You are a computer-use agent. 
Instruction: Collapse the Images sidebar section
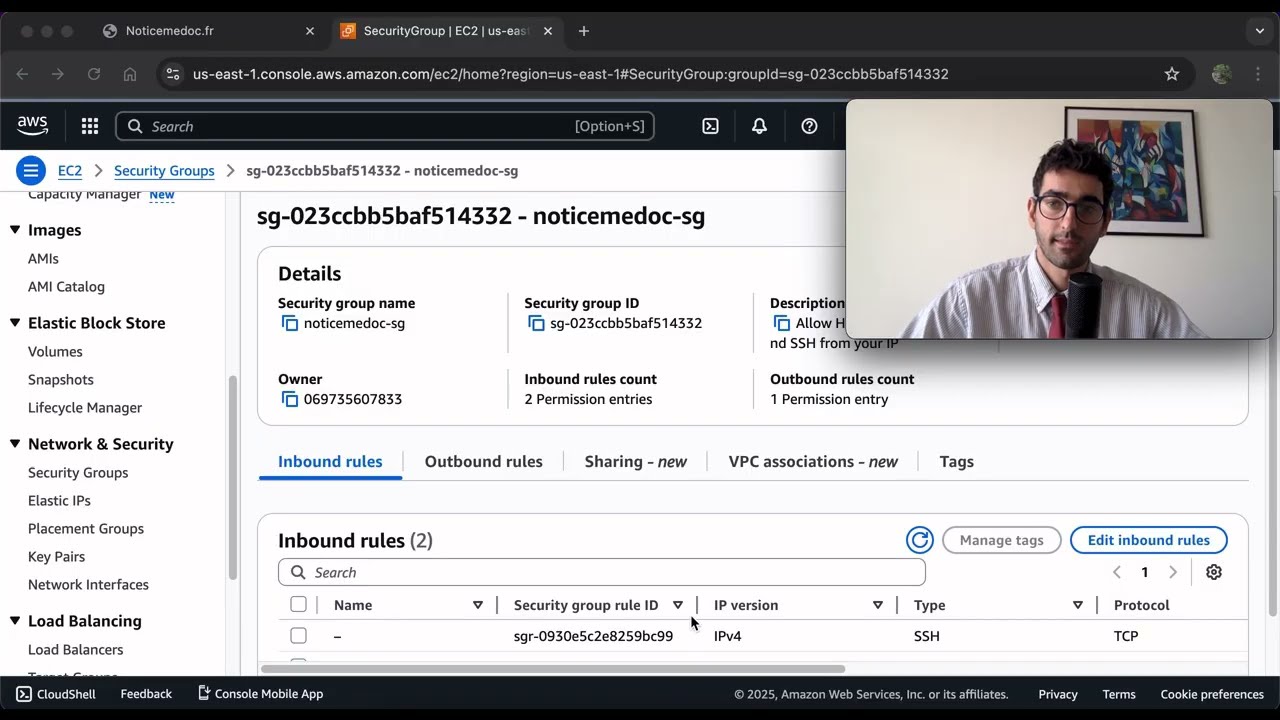(15, 230)
